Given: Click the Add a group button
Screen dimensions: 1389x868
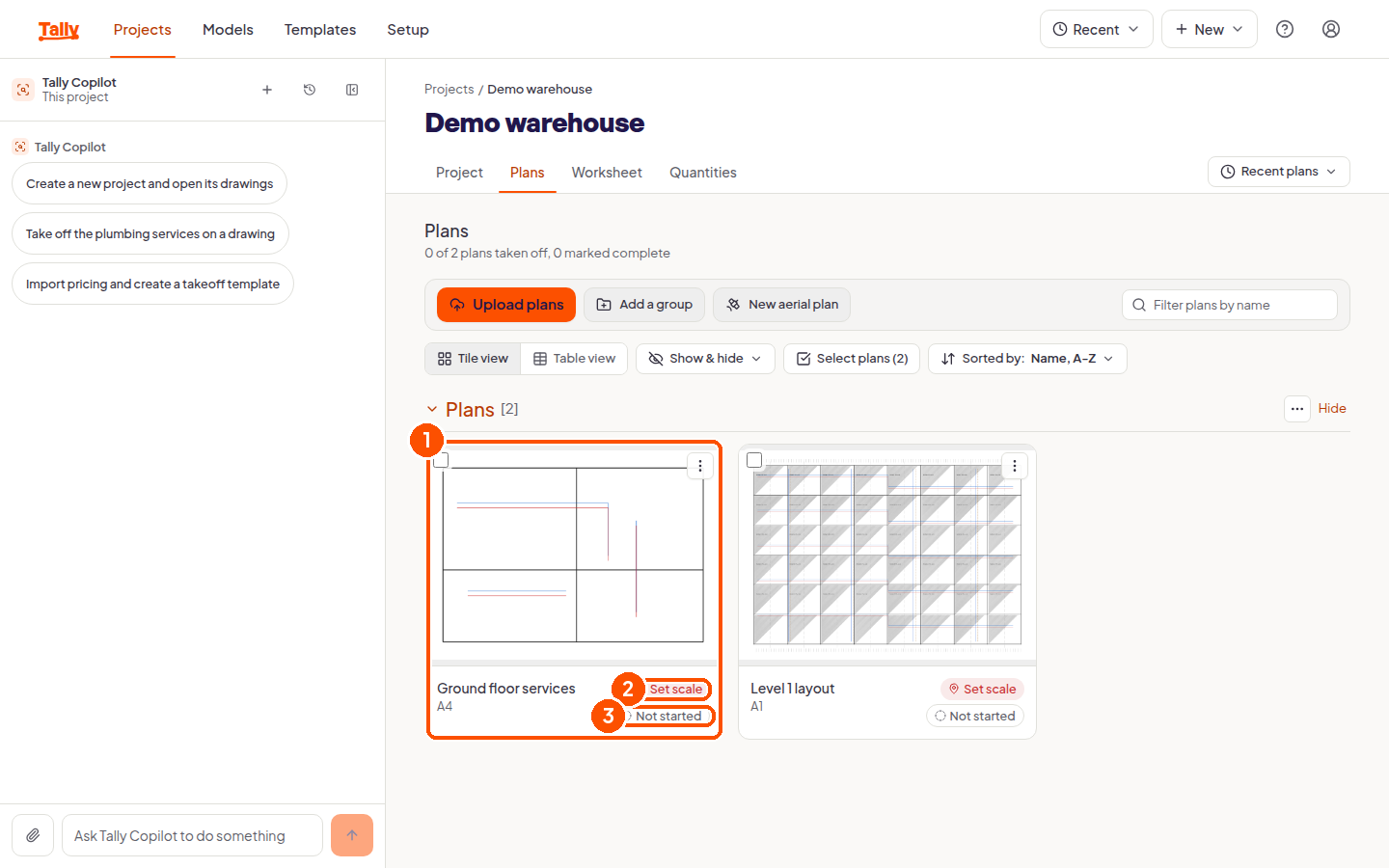Looking at the screenshot, I should pyautogui.click(x=644, y=305).
